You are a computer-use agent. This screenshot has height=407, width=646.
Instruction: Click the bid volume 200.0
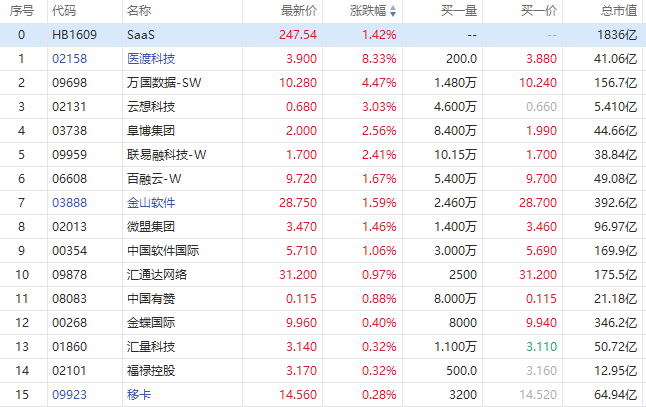point(461,58)
